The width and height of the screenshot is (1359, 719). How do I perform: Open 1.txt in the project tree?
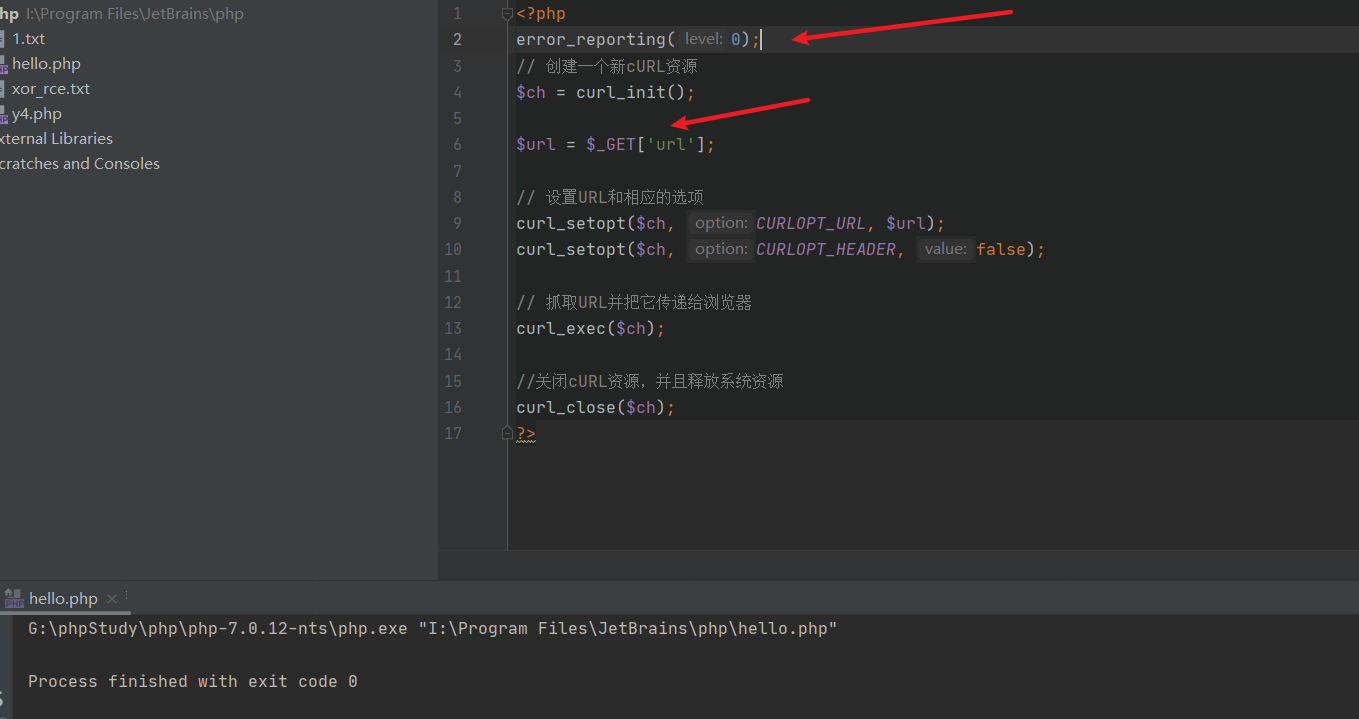(28, 39)
